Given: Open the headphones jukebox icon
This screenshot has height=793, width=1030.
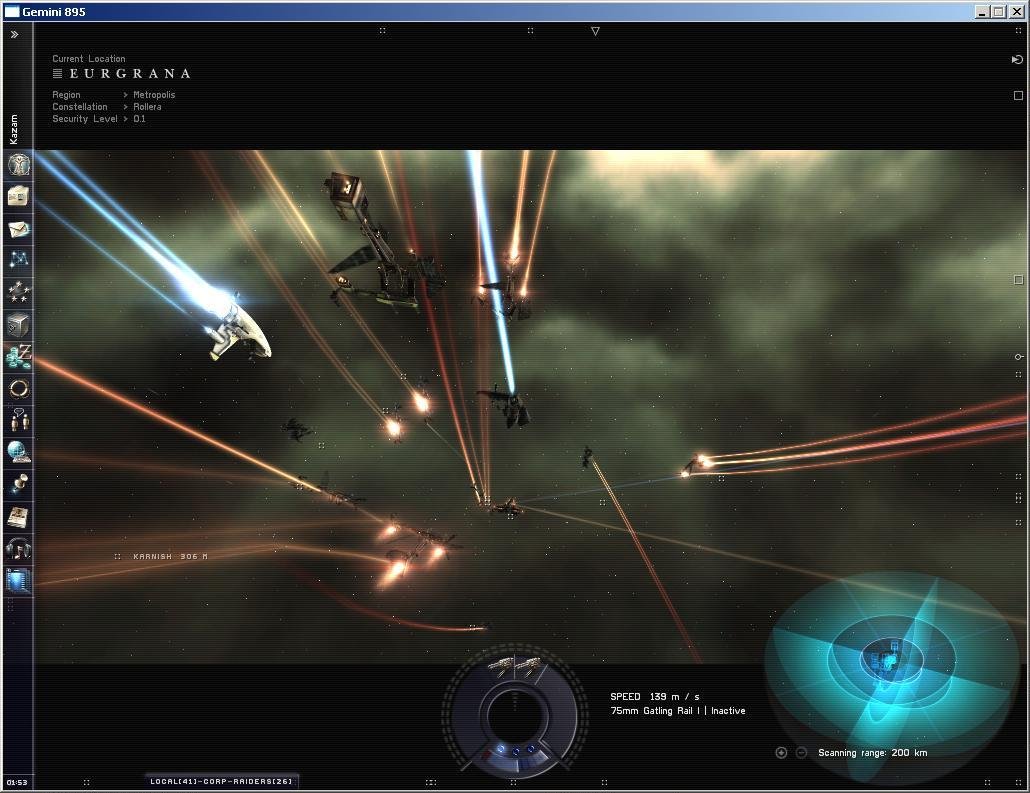Looking at the screenshot, I should click(x=18, y=548).
